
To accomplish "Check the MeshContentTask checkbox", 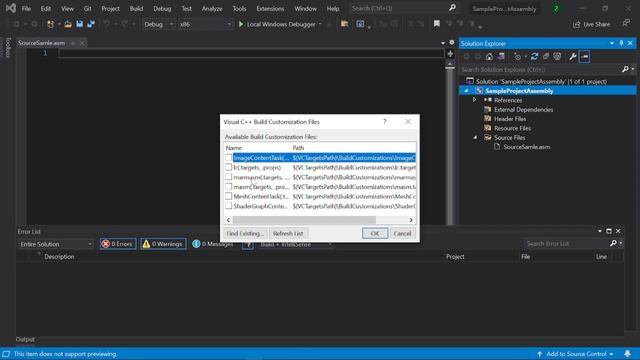I will (229, 196).
